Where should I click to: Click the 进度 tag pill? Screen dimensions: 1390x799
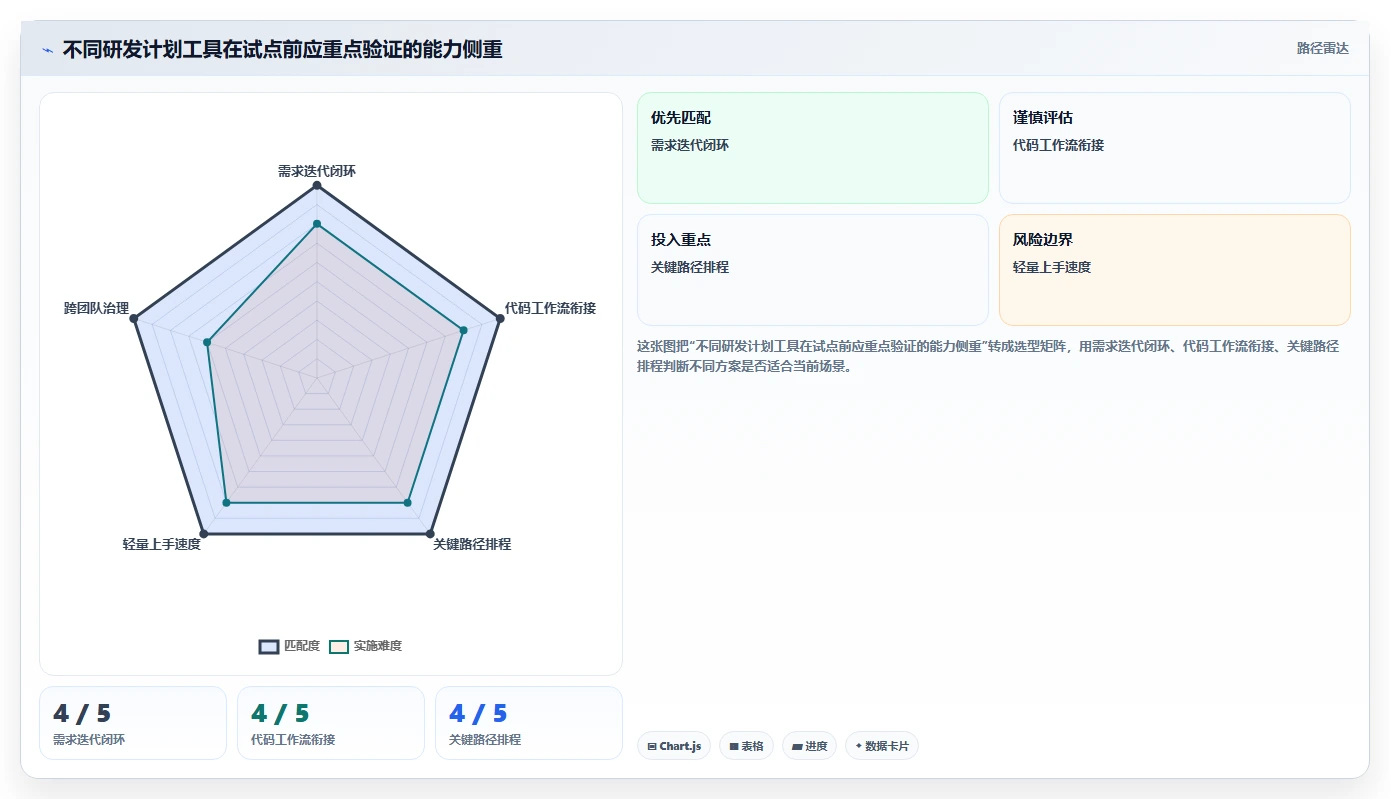click(x=810, y=746)
